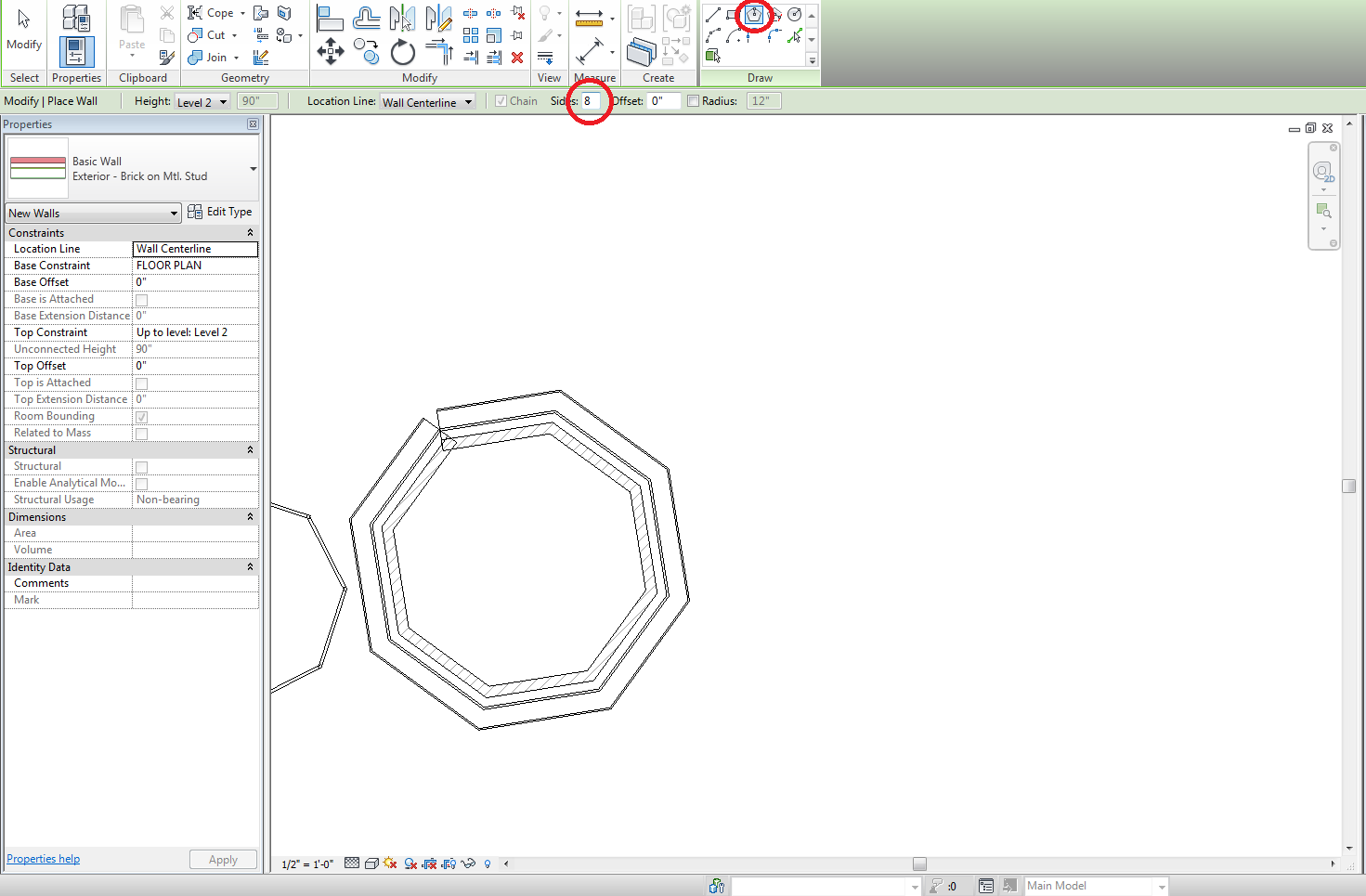Click the Edit Type button

pos(220,212)
